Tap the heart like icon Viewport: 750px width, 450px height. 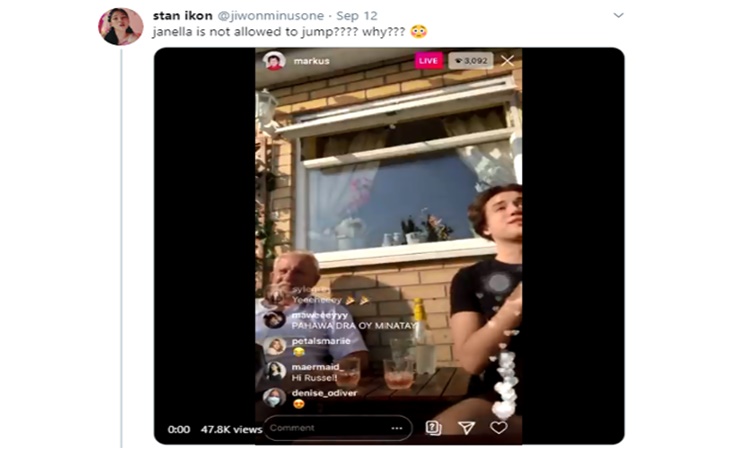(x=498, y=428)
